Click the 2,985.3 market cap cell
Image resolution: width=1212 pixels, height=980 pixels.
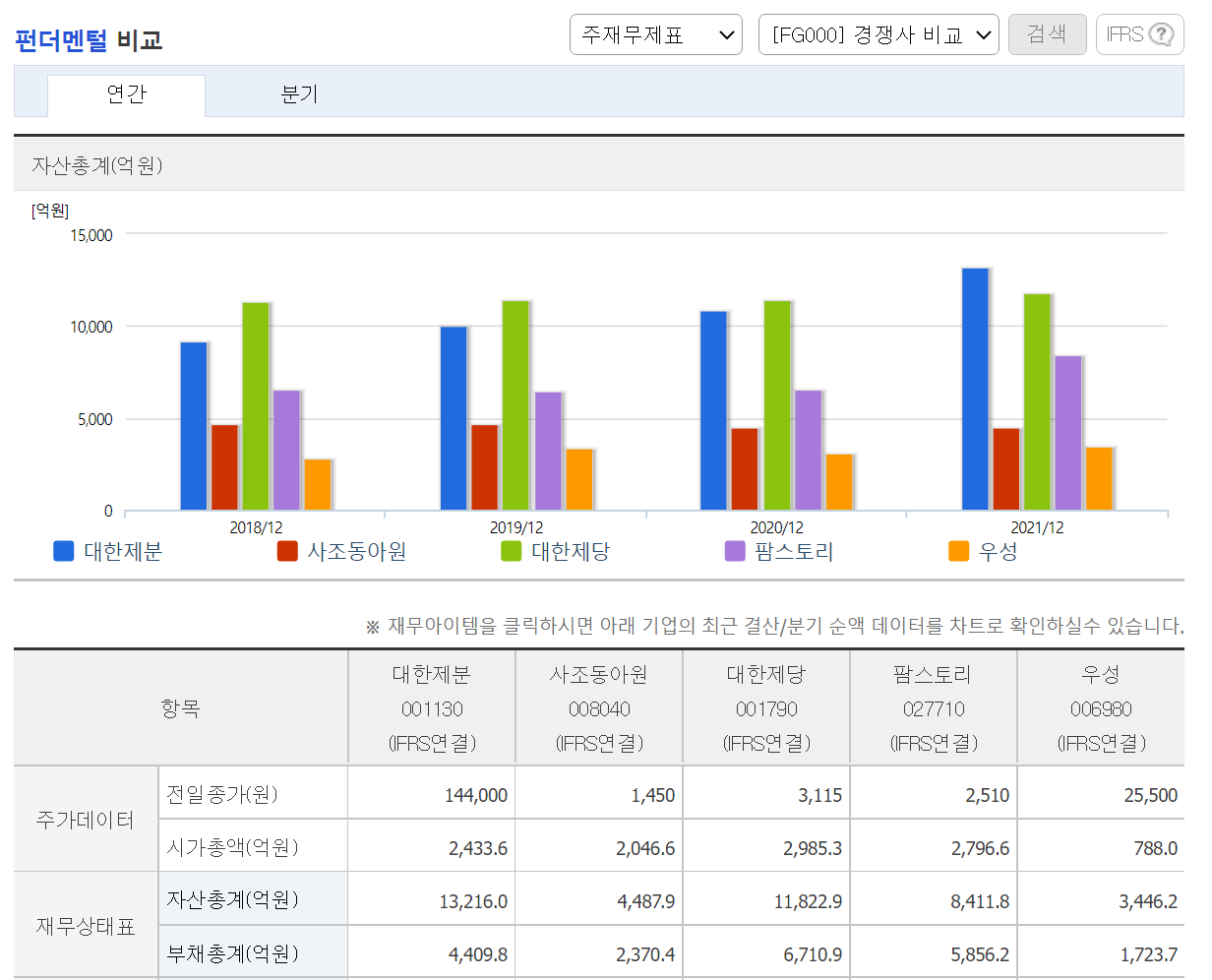tap(766, 847)
